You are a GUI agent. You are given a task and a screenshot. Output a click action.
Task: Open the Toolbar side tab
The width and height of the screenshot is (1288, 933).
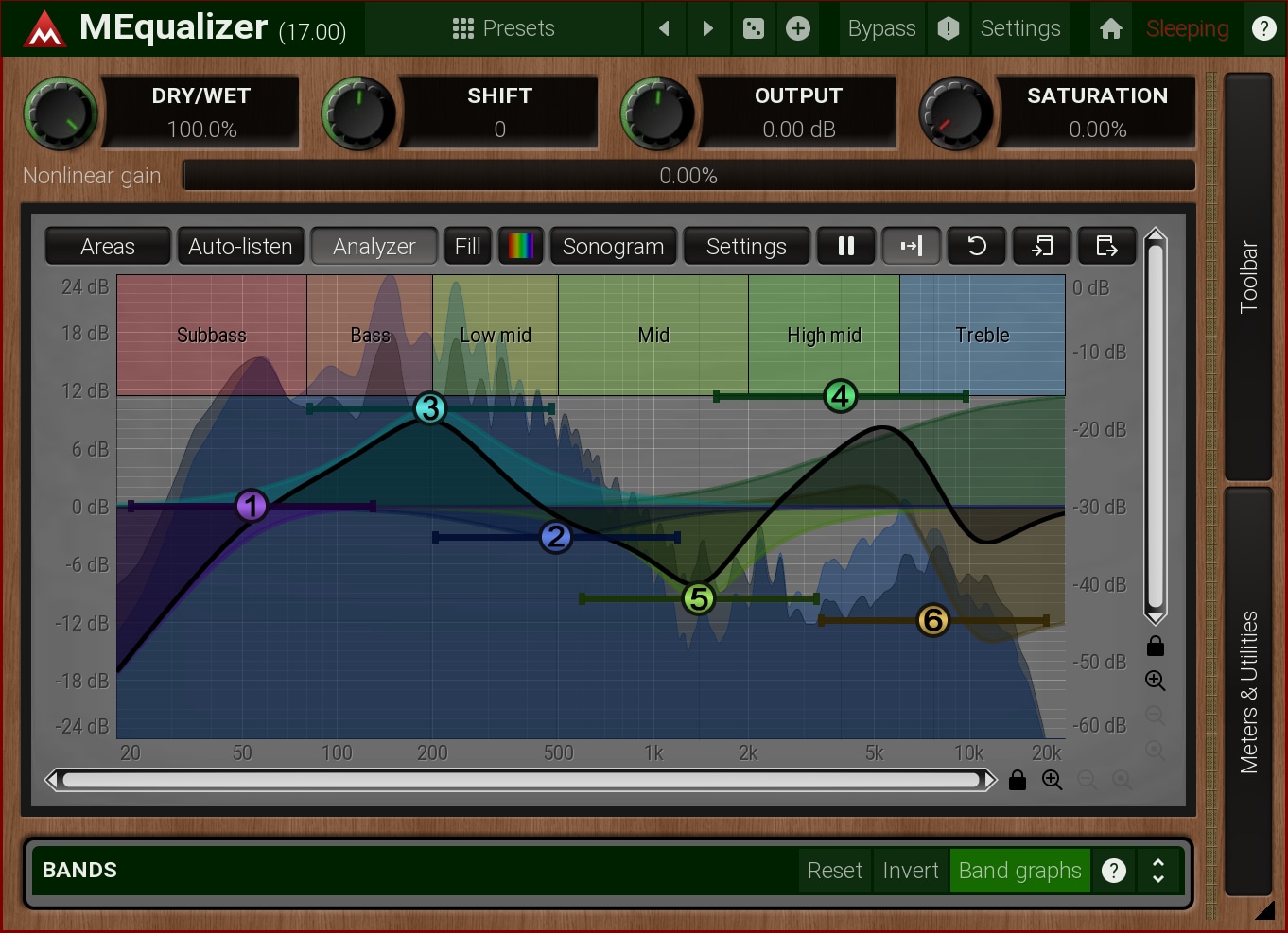[x=1248, y=276]
